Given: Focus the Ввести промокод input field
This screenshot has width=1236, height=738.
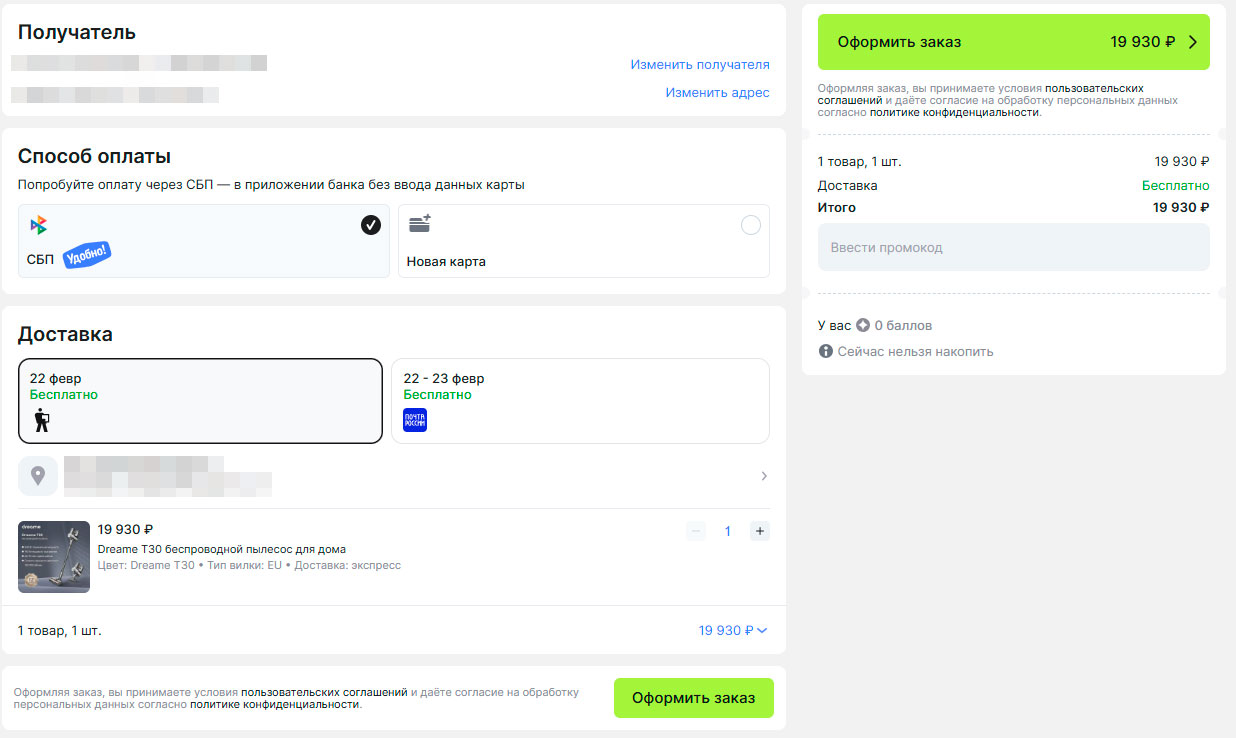Looking at the screenshot, I should (x=1014, y=247).
